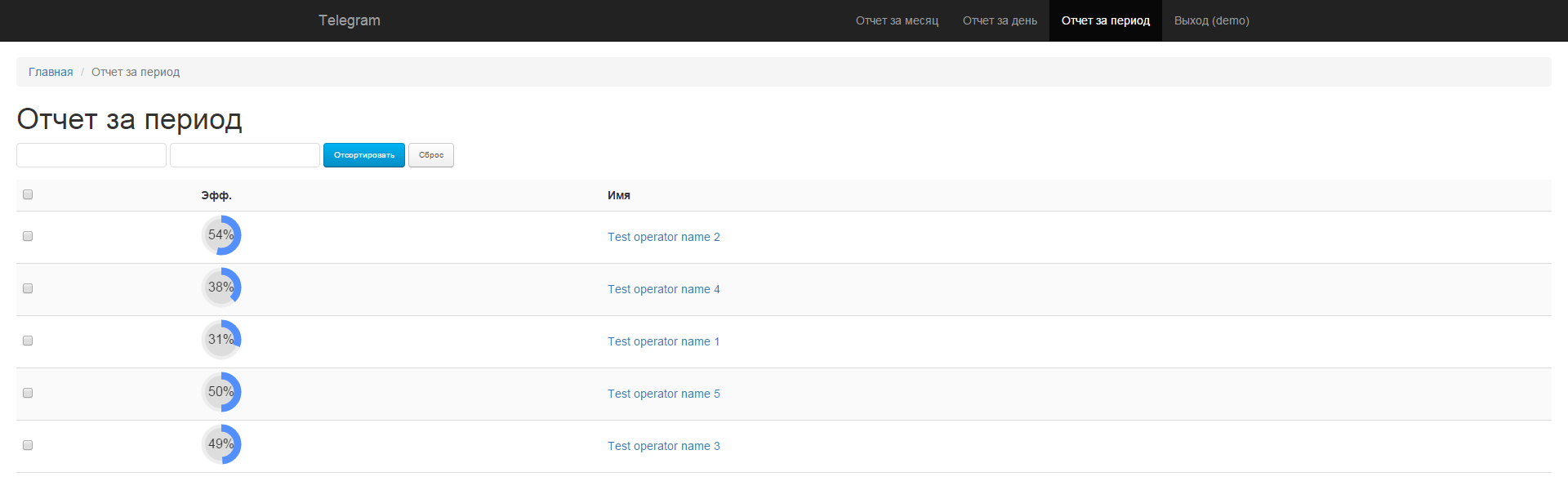Open the Telegram brand link
Viewport: 1568px width, 490px height.
pyautogui.click(x=350, y=20)
